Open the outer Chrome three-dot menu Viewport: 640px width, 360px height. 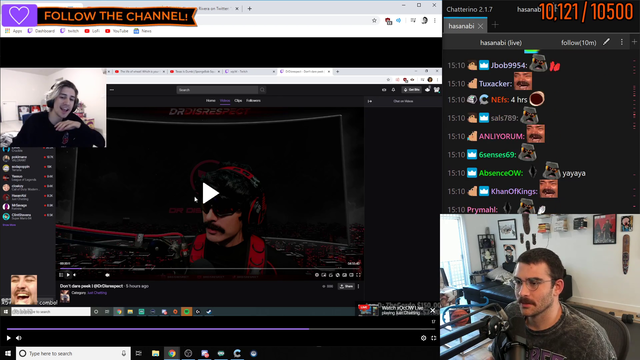pyautogui.click(x=435, y=20)
